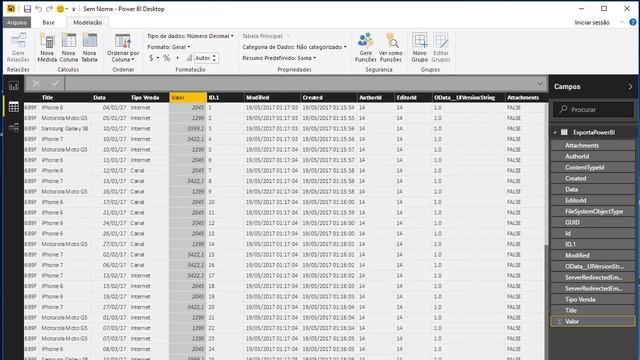Select Attachments field in Campos
This screenshot has width=640, height=360.
(593, 145)
